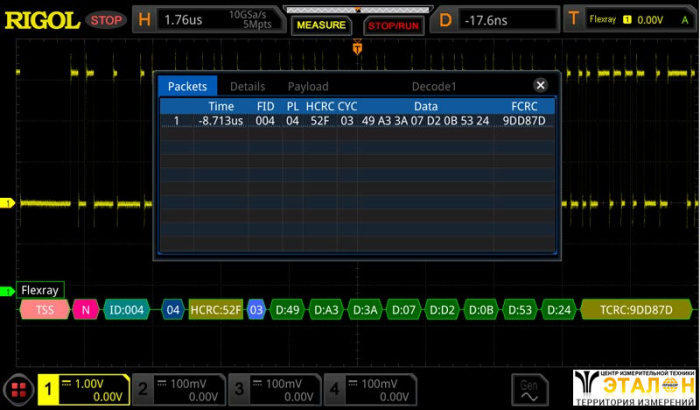Screen dimensions: 700x410
Task: Open the Payload tab
Action: [x=308, y=87]
